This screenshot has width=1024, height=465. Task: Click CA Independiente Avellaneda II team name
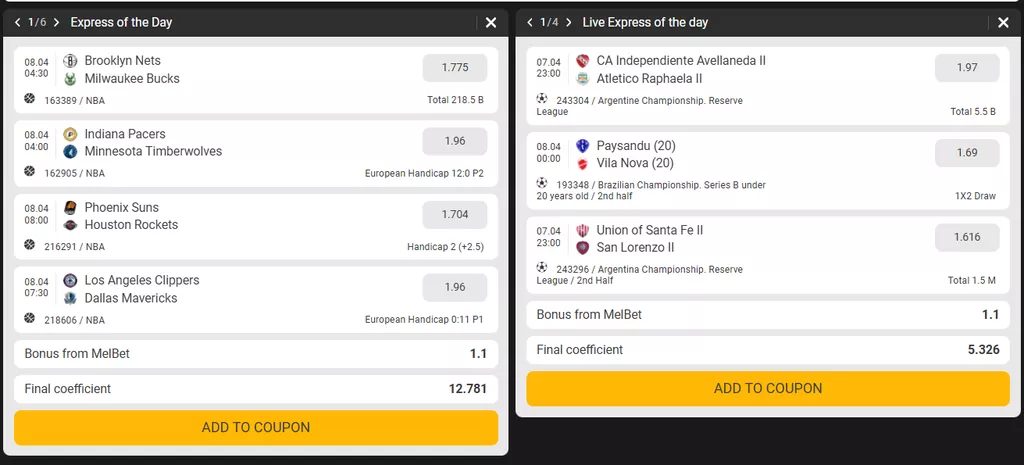(681, 61)
